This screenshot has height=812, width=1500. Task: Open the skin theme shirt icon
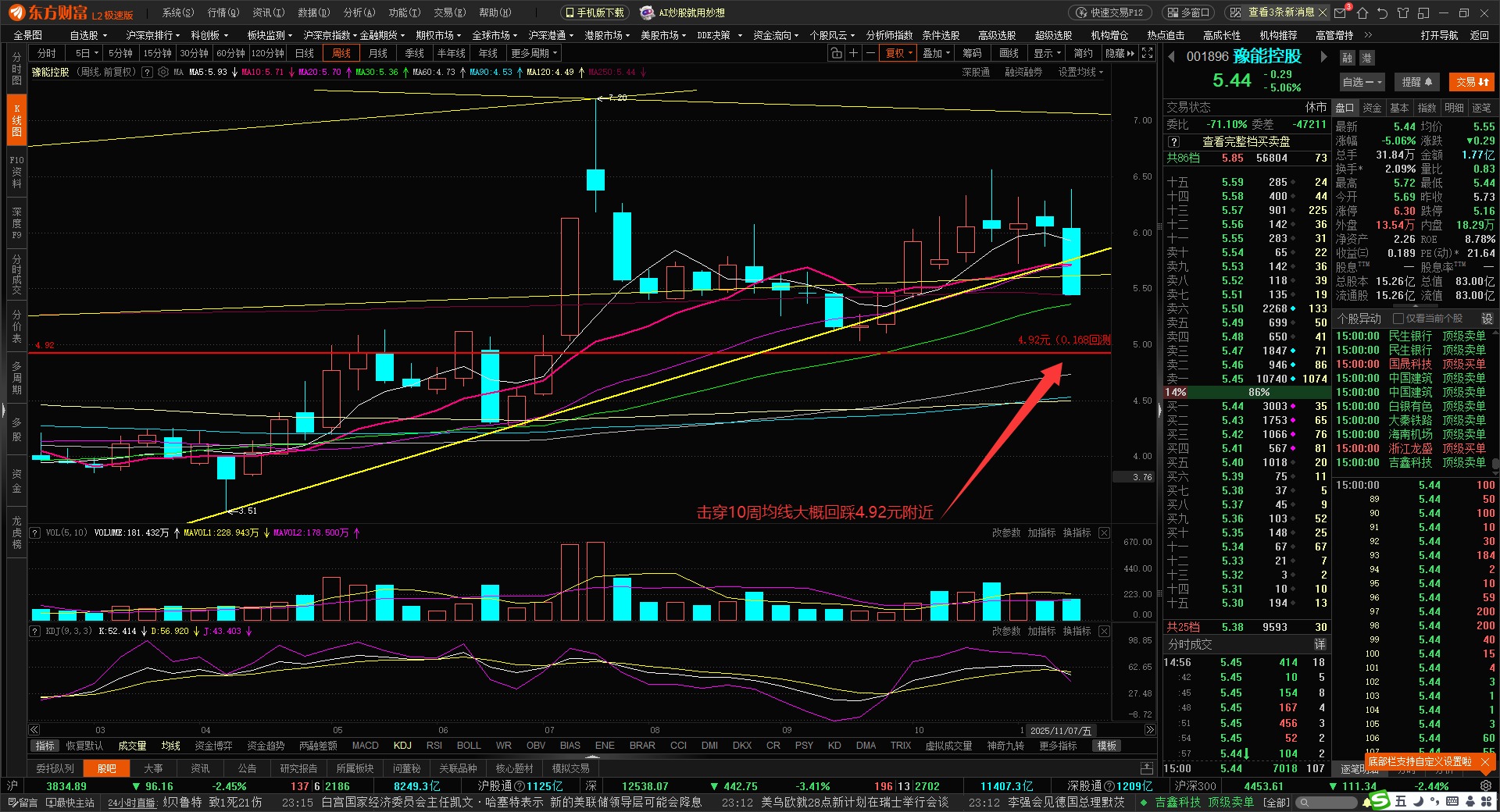pos(1403,12)
